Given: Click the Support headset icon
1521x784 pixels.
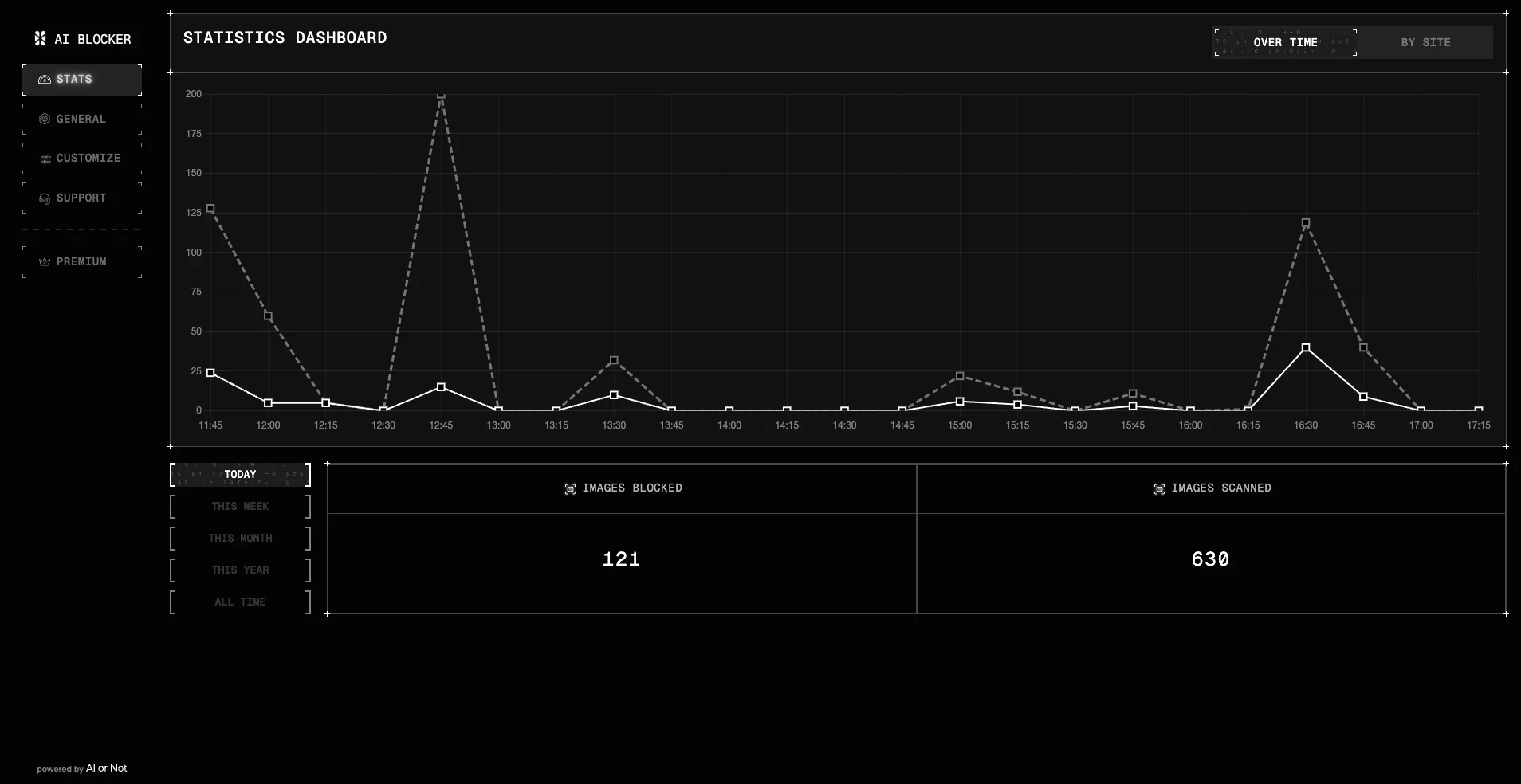Looking at the screenshot, I should 44,198.
